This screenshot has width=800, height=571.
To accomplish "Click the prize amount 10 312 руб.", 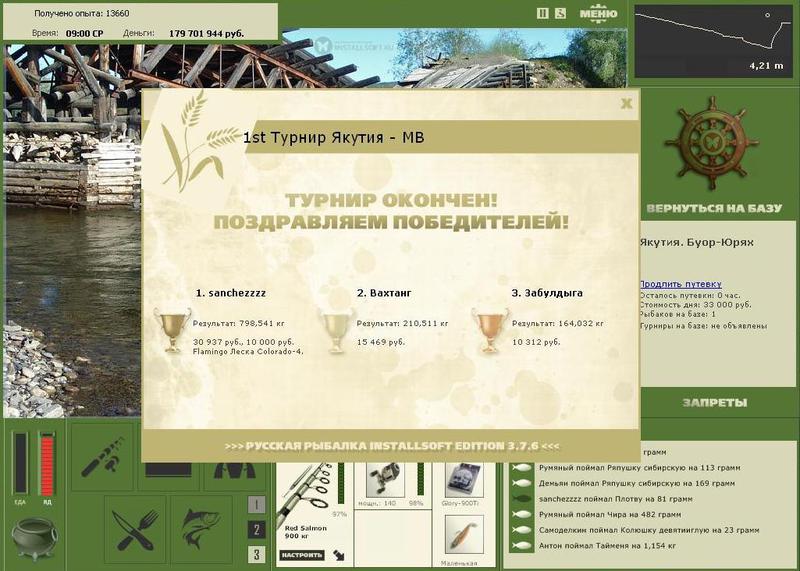I will (536, 342).
